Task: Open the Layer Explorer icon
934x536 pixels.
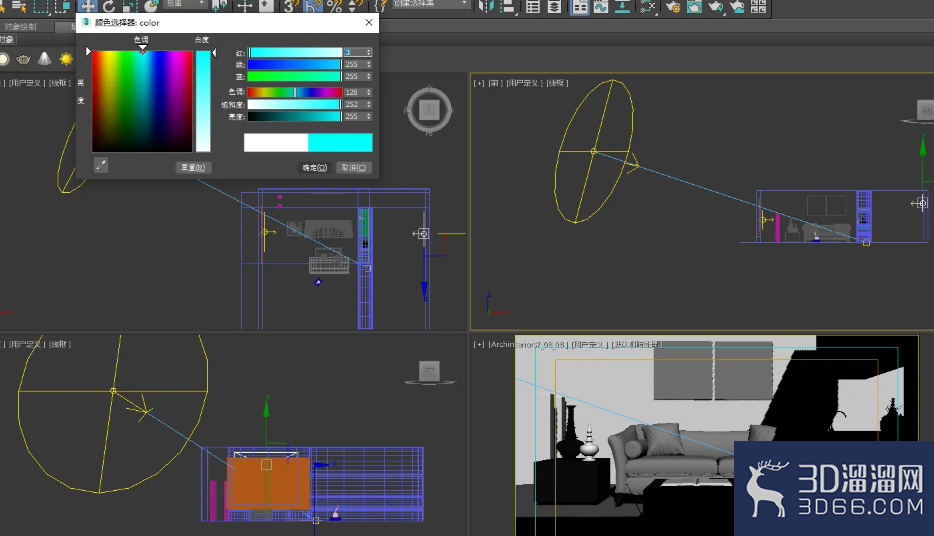Action: point(555,6)
